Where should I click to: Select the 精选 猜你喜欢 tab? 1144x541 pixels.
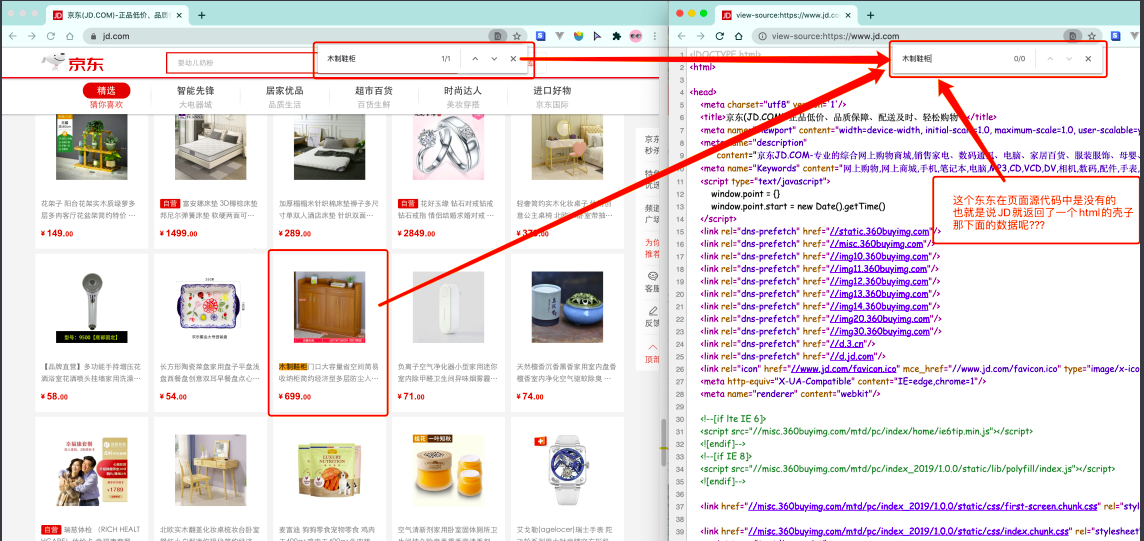107,96
